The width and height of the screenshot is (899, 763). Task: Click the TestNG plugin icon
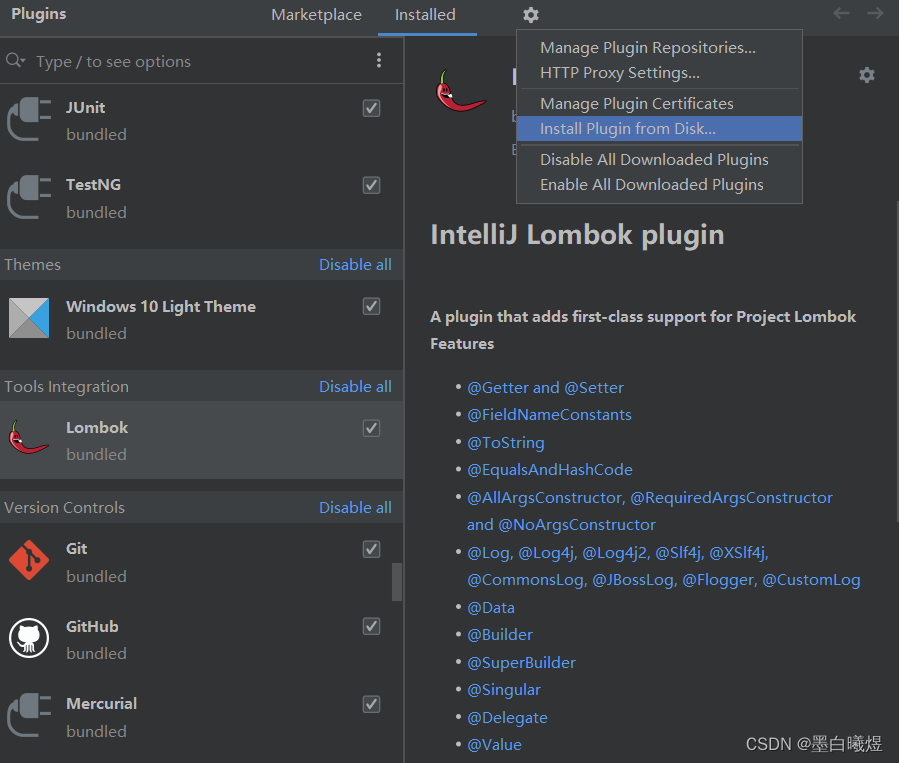click(x=29, y=197)
